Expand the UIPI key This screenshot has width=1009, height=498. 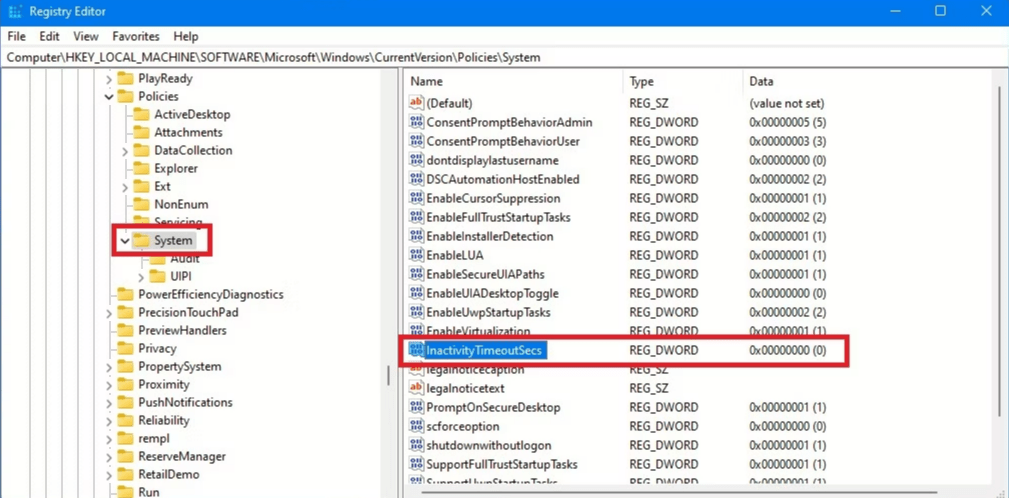(x=141, y=277)
